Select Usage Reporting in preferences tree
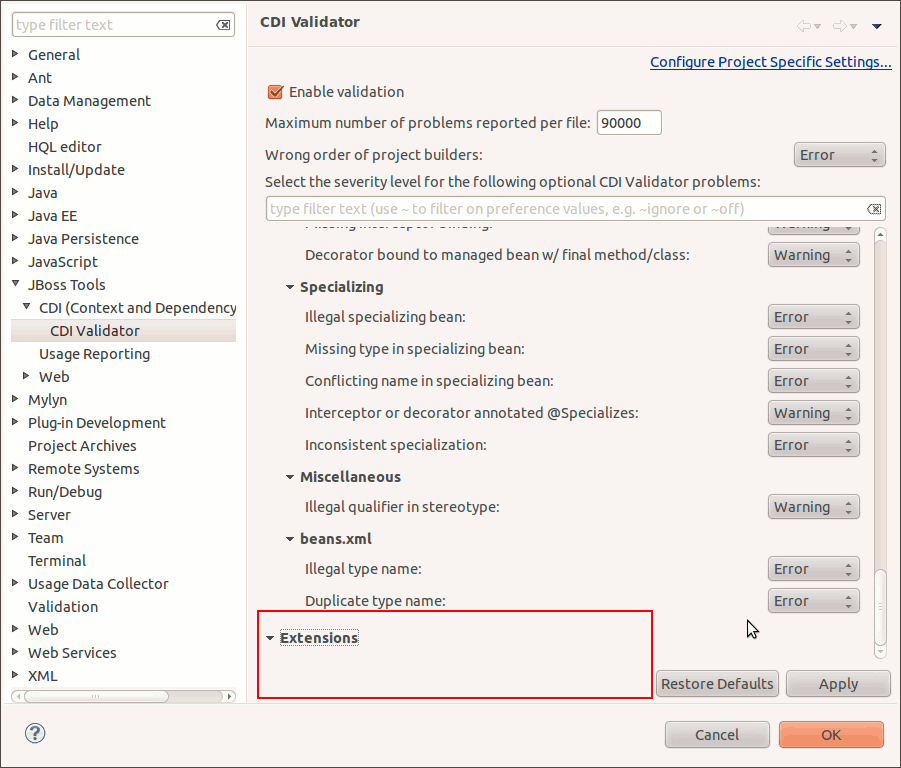 94,354
